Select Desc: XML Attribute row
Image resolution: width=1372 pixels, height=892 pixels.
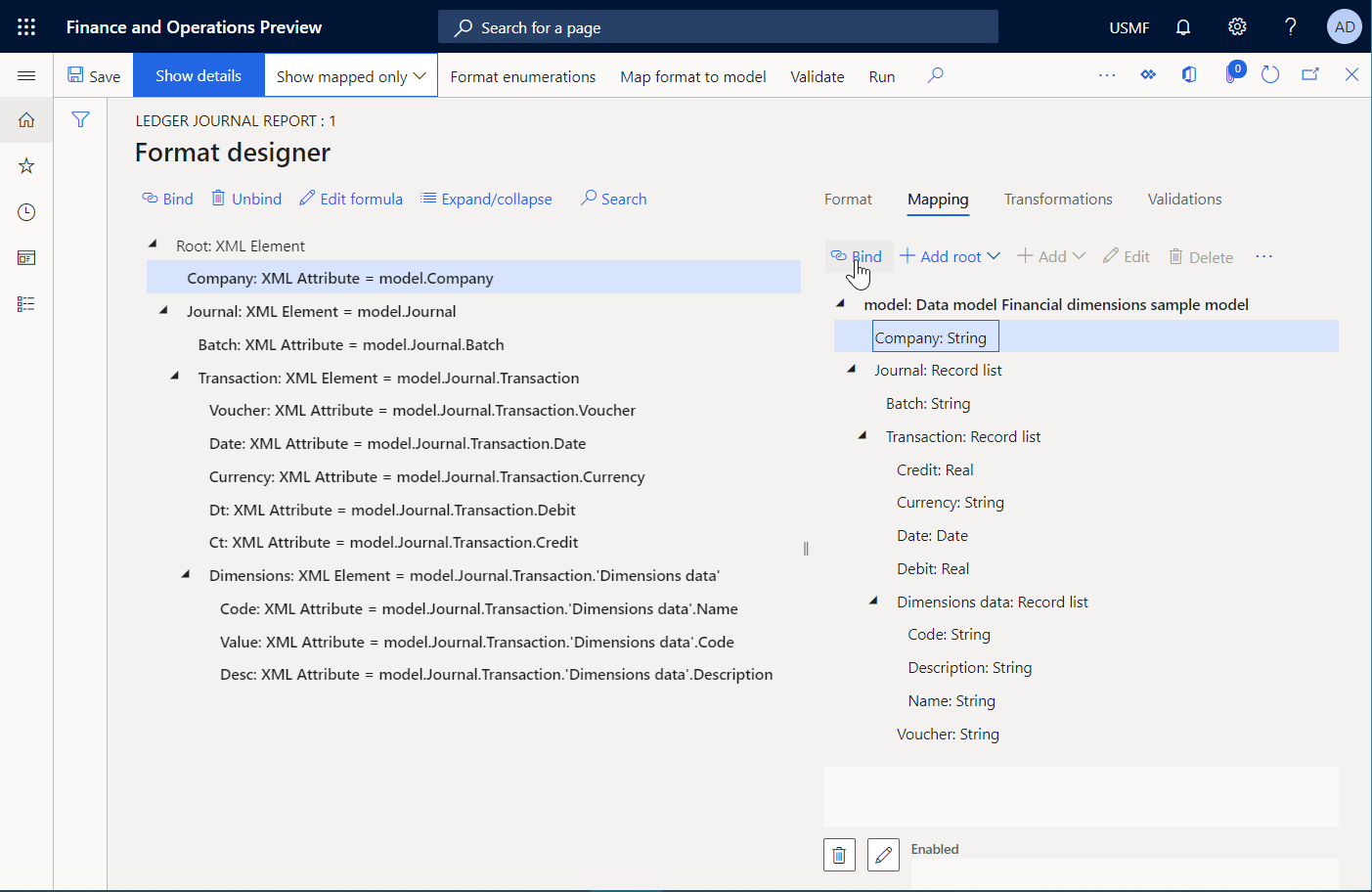click(x=473, y=674)
